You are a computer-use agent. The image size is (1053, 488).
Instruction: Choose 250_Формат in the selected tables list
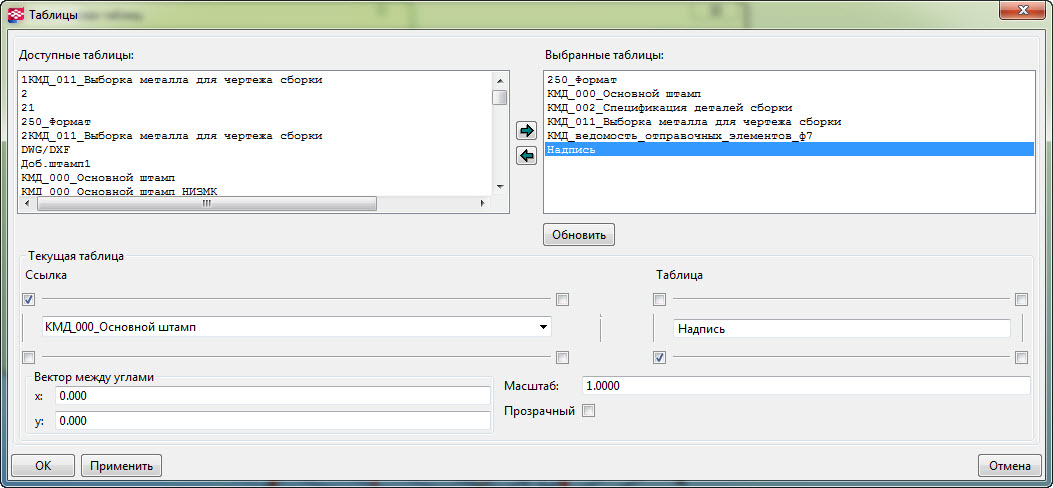coord(581,79)
